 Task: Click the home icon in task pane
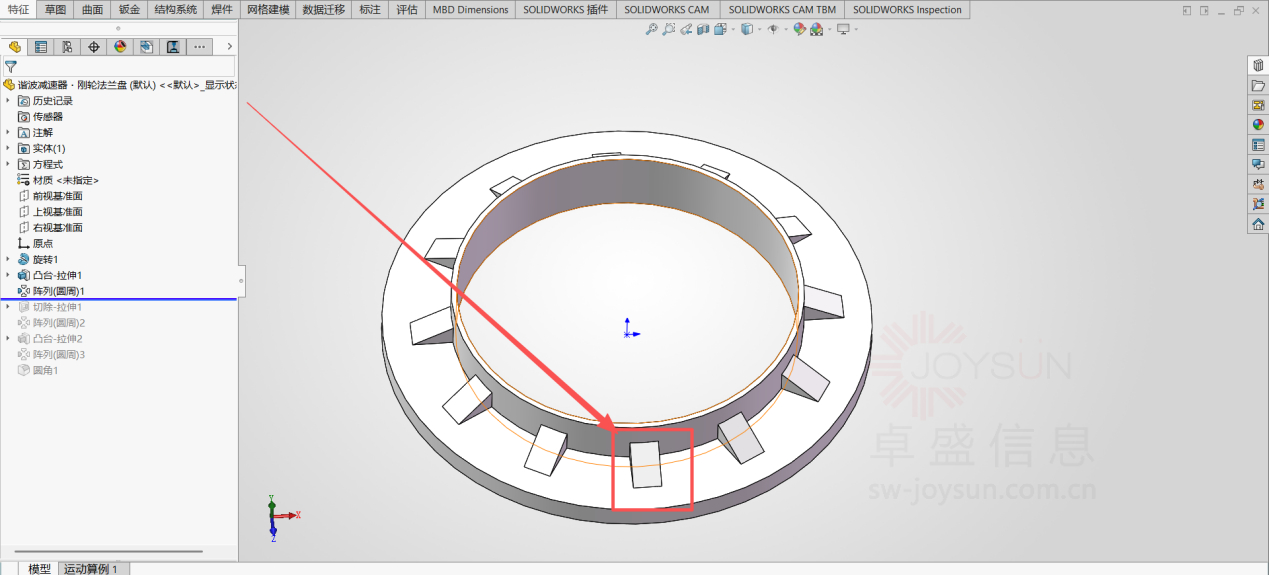1258,224
